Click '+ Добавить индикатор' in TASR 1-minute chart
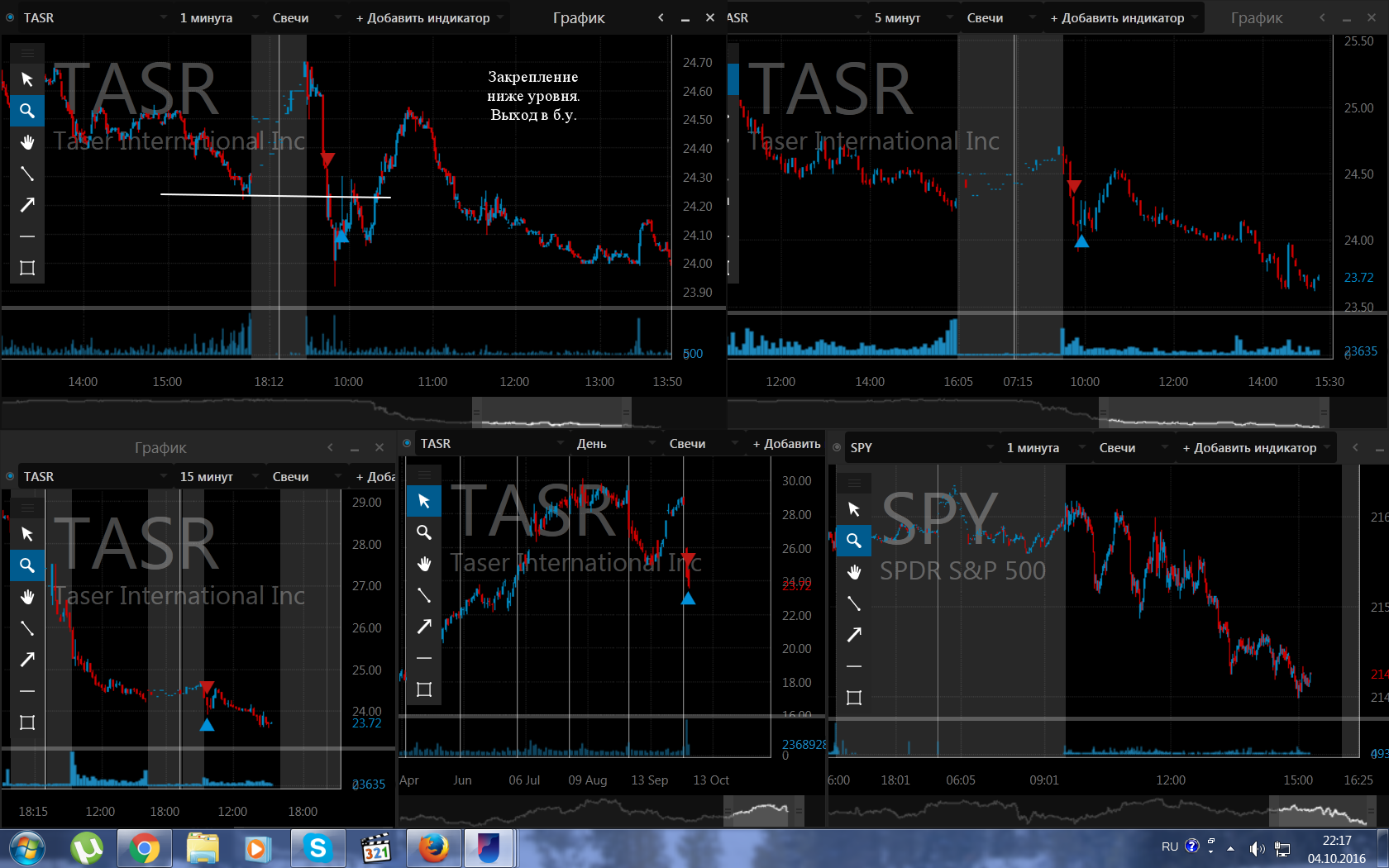This screenshot has width=1389, height=868. tap(429, 17)
